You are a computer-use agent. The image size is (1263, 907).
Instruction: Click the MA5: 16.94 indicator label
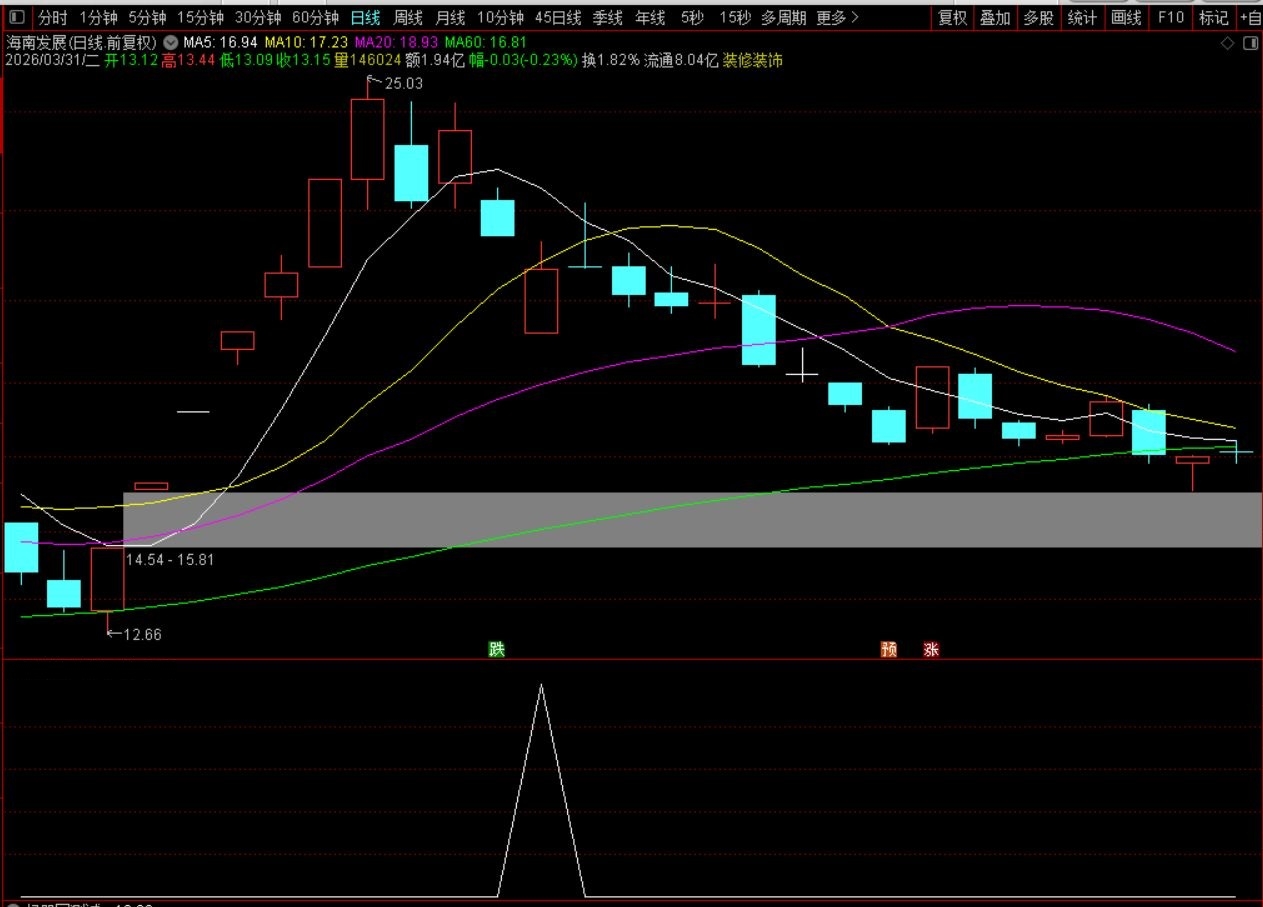click(220, 43)
